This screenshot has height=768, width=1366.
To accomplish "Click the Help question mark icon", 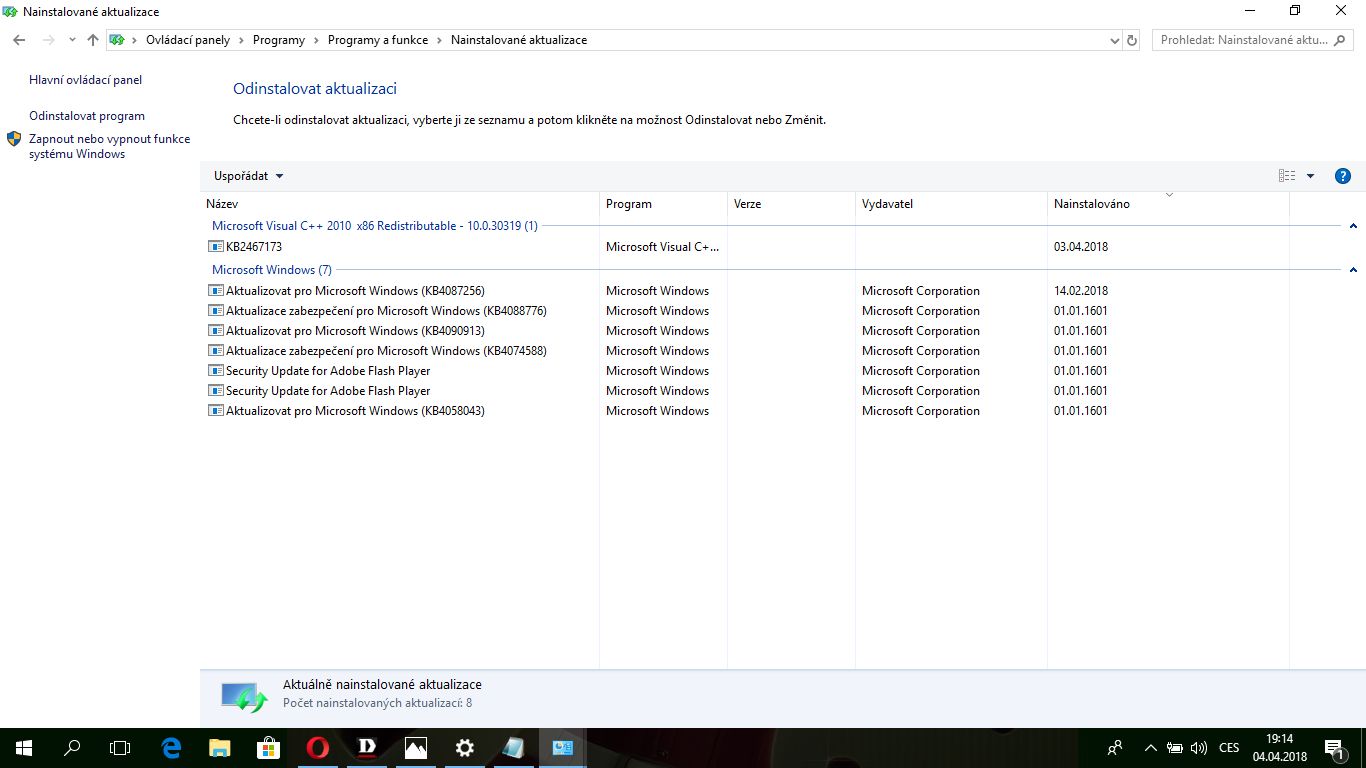I will (x=1343, y=176).
